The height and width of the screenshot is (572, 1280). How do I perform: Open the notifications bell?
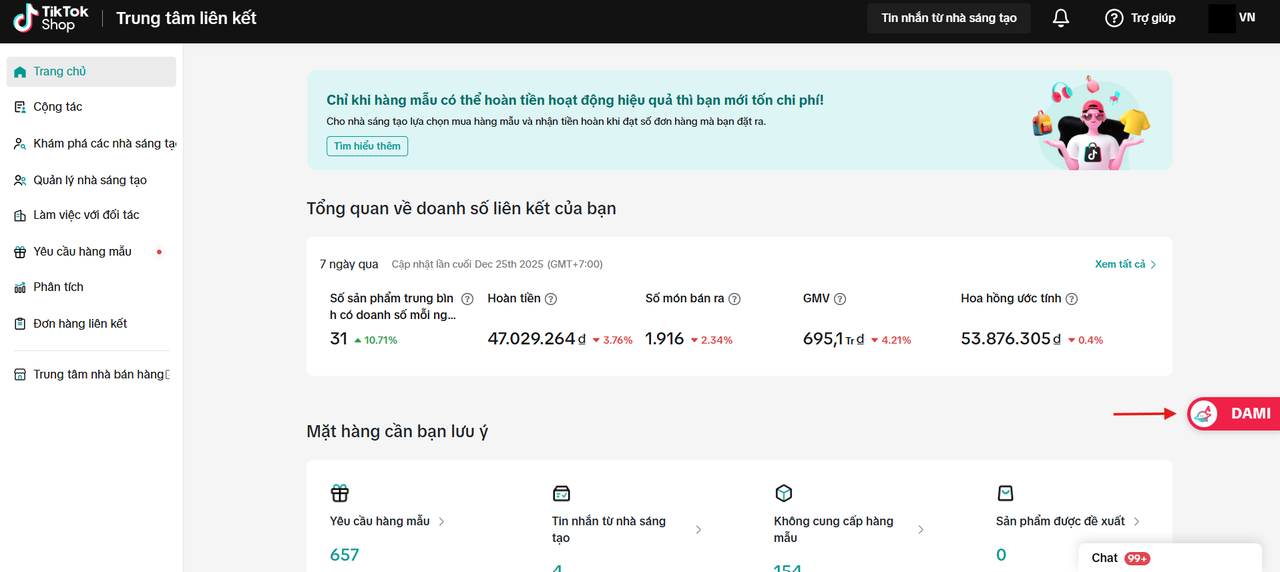(1061, 18)
